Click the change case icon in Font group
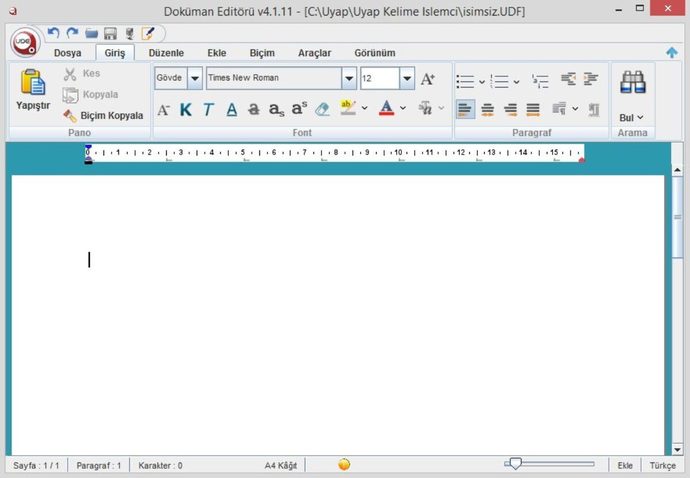Viewport: 690px width, 478px height. pyautogui.click(x=426, y=108)
